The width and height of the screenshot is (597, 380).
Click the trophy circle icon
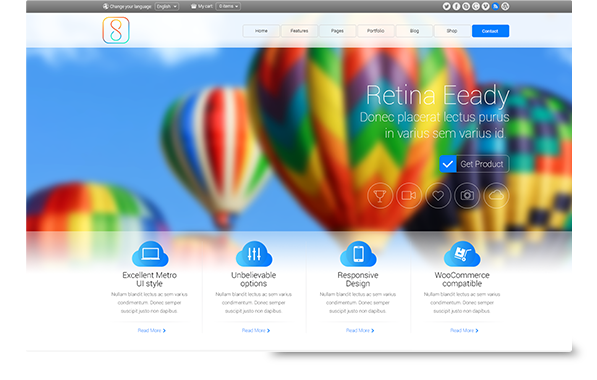tap(380, 195)
